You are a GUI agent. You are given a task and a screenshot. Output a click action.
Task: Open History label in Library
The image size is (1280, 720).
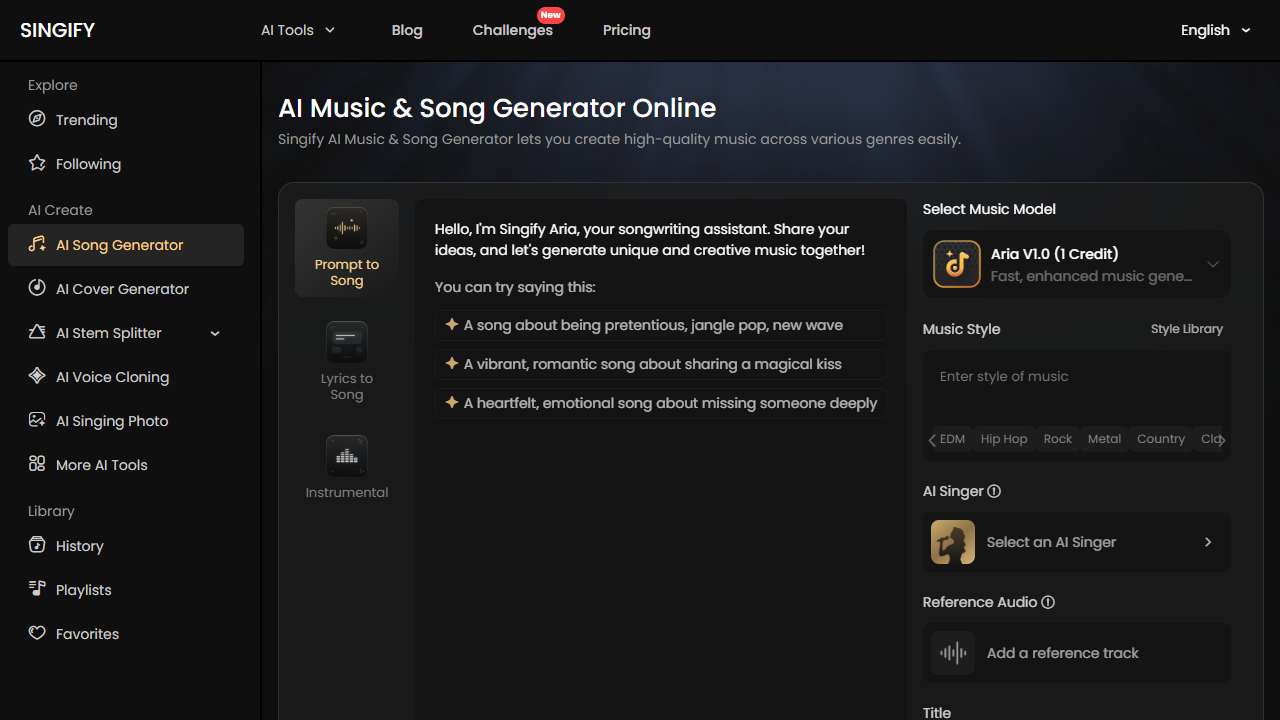80,546
